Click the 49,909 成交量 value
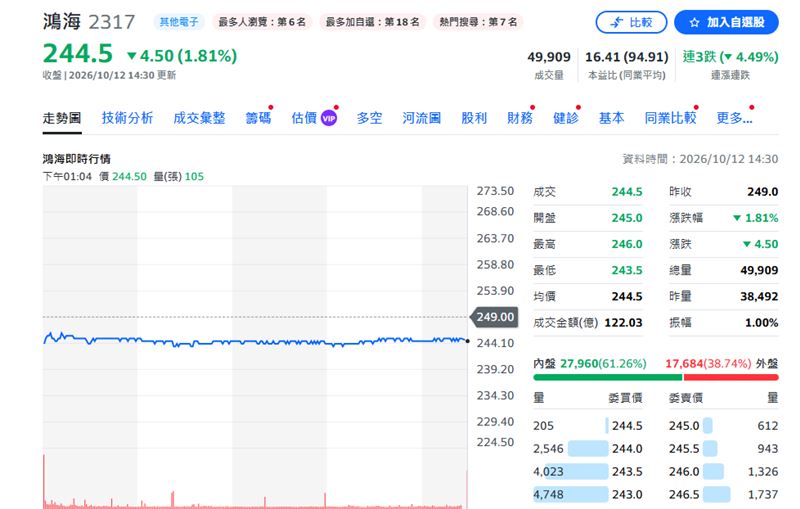800x509 pixels. click(549, 57)
